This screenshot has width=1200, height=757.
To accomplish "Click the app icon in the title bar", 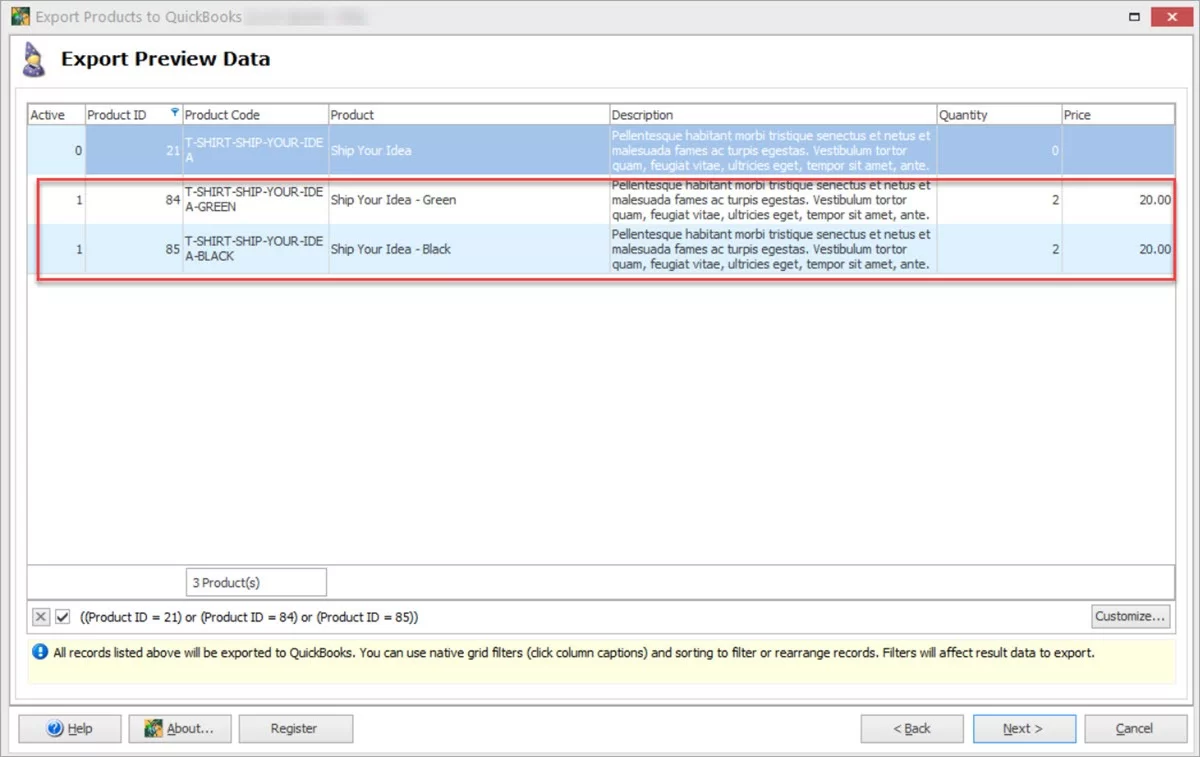I will pyautogui.click(x=20, y=17).
